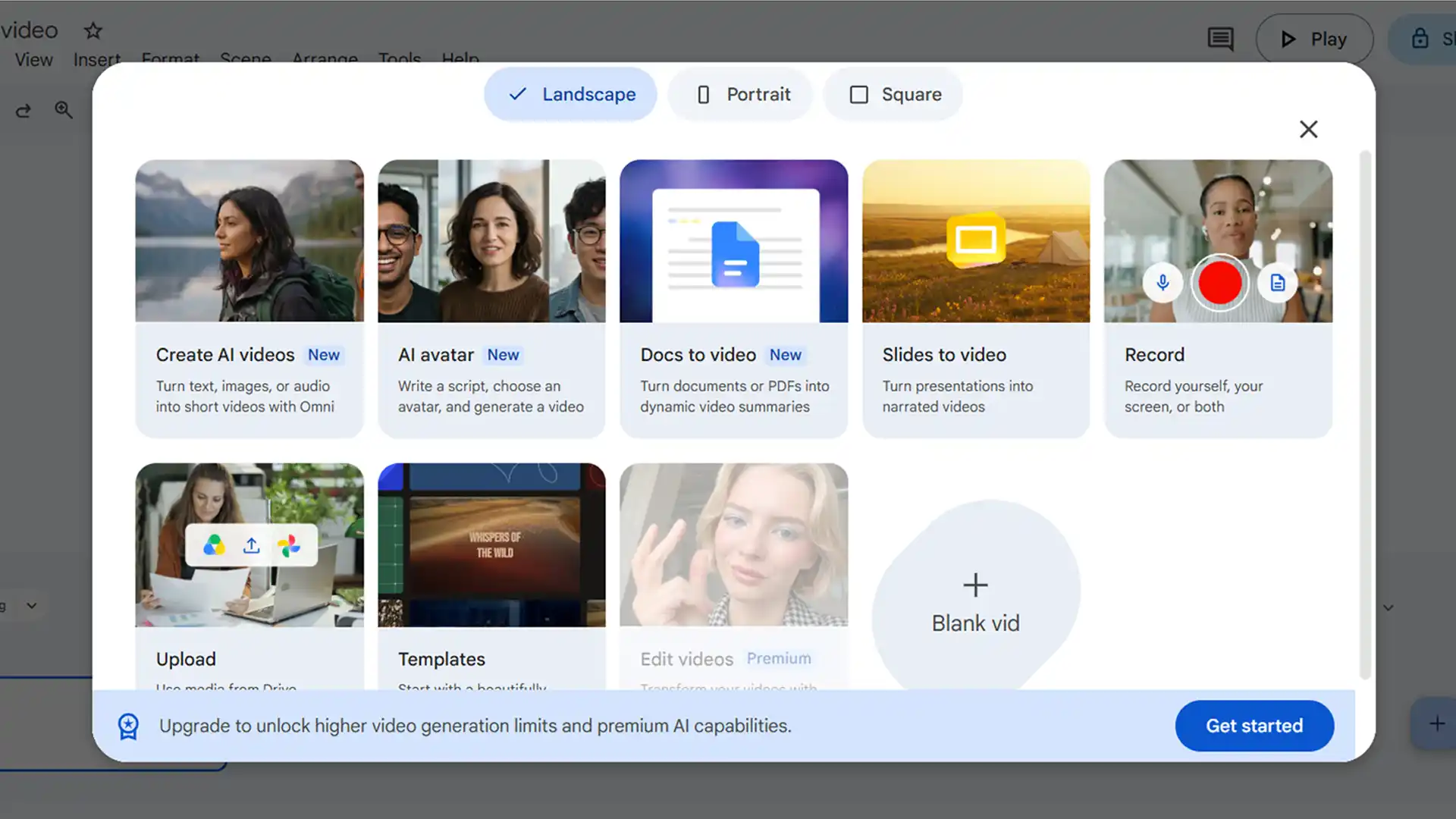Click Get started upgrade button
1456x819 pixels.
pos(1254,726)
